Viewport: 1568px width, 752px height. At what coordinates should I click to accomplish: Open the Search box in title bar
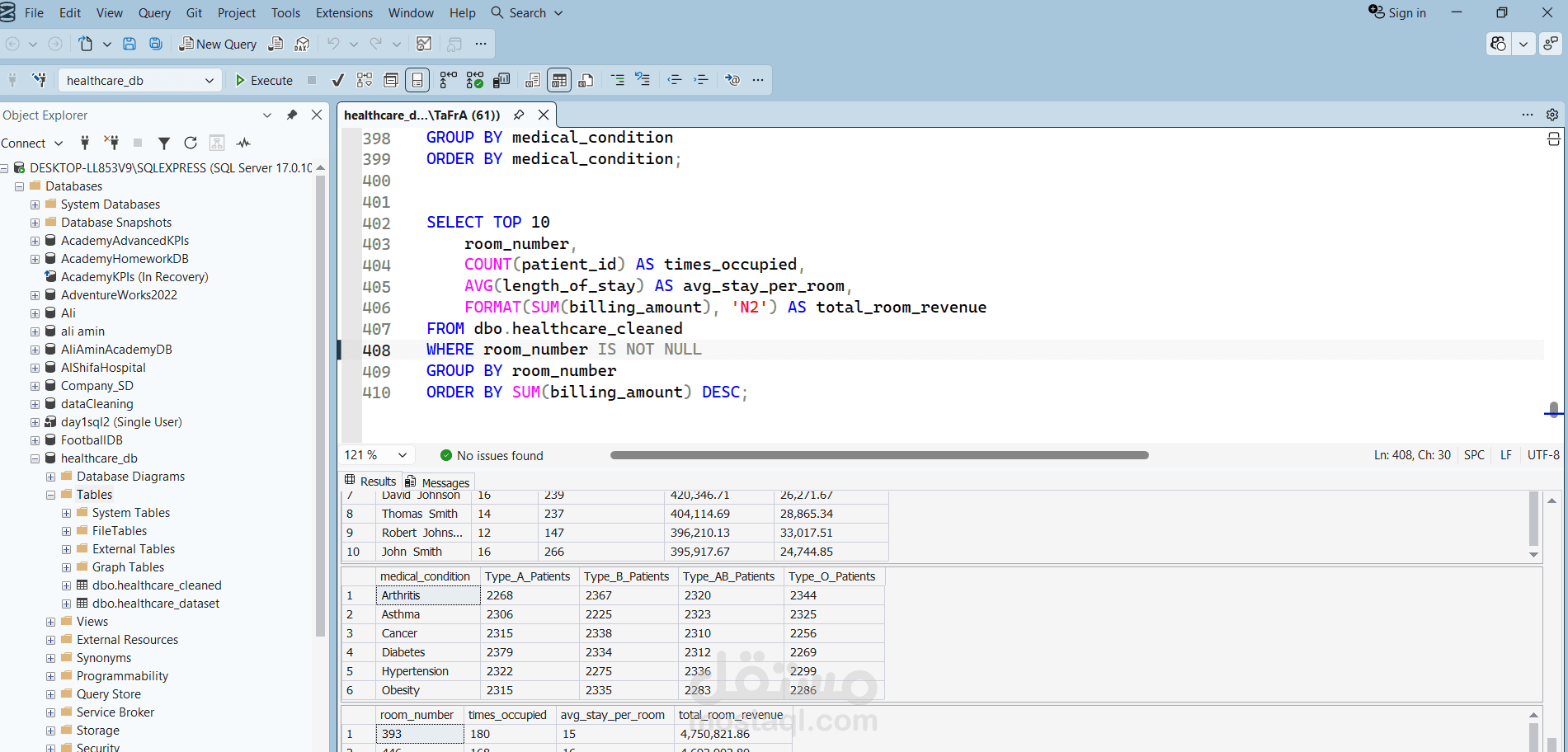527,12
